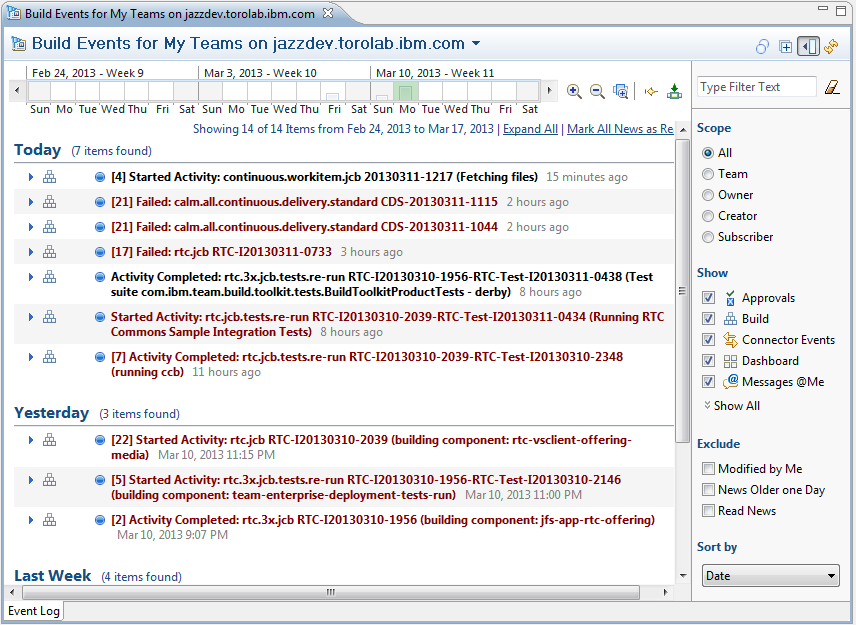Click the Last Week section heading
The image size is (856, 625).
click(x=52, y=576)
